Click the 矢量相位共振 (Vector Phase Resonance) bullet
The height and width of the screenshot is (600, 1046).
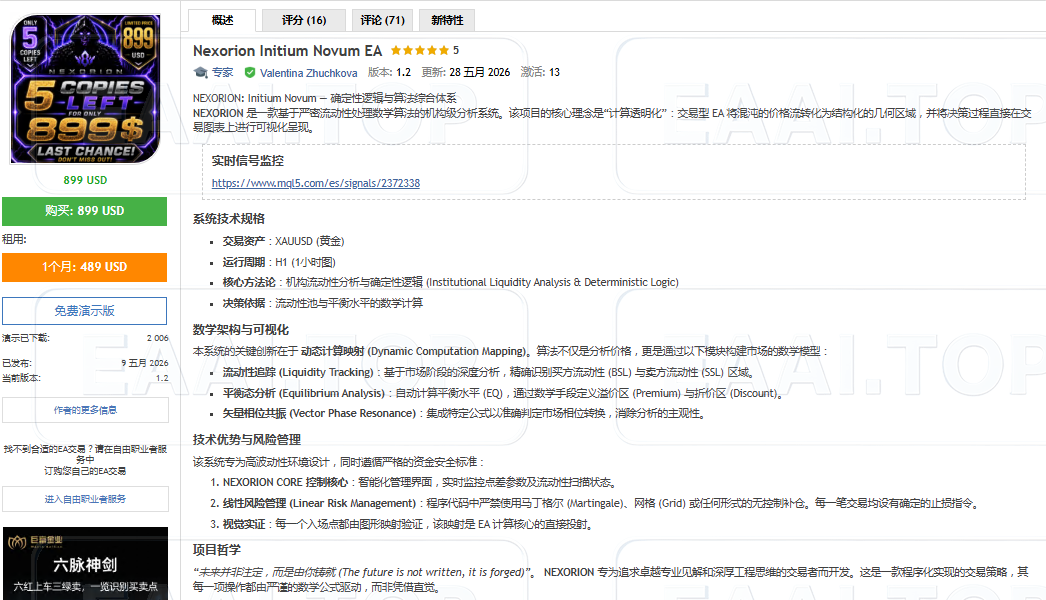pos(464,414)
